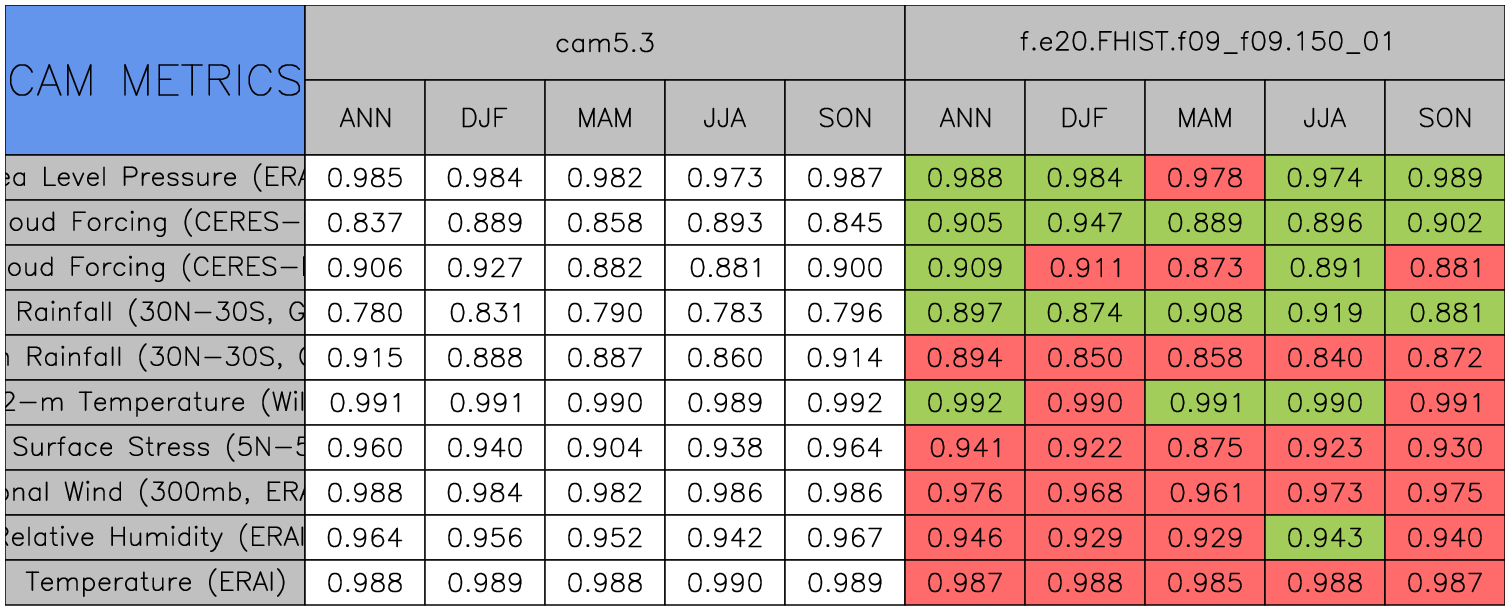1510x611 pixels.
Task: Click the ANN column under cam5.3
Action: click(x=365, y=118)
